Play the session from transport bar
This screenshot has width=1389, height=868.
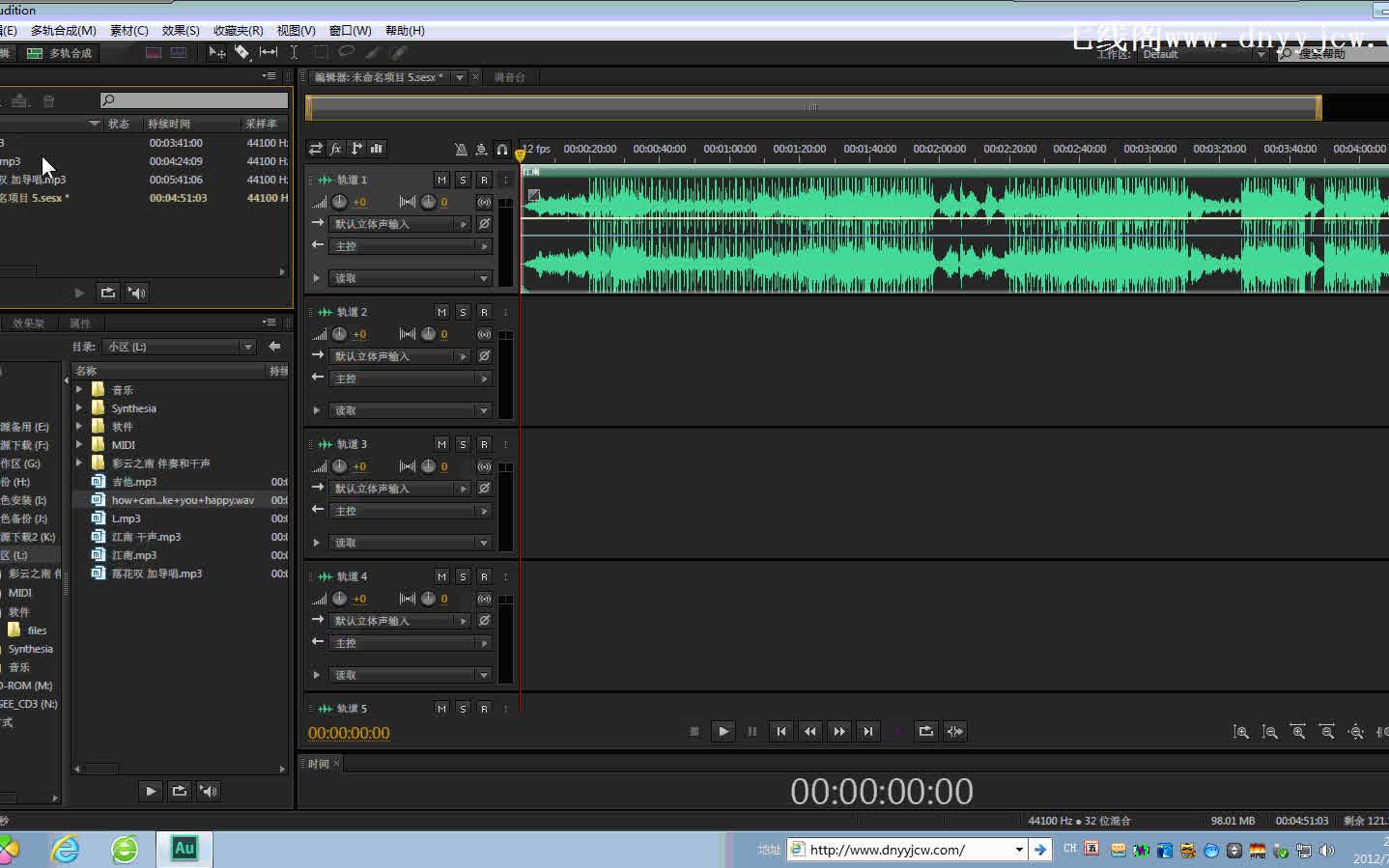(x=723, y=731)
